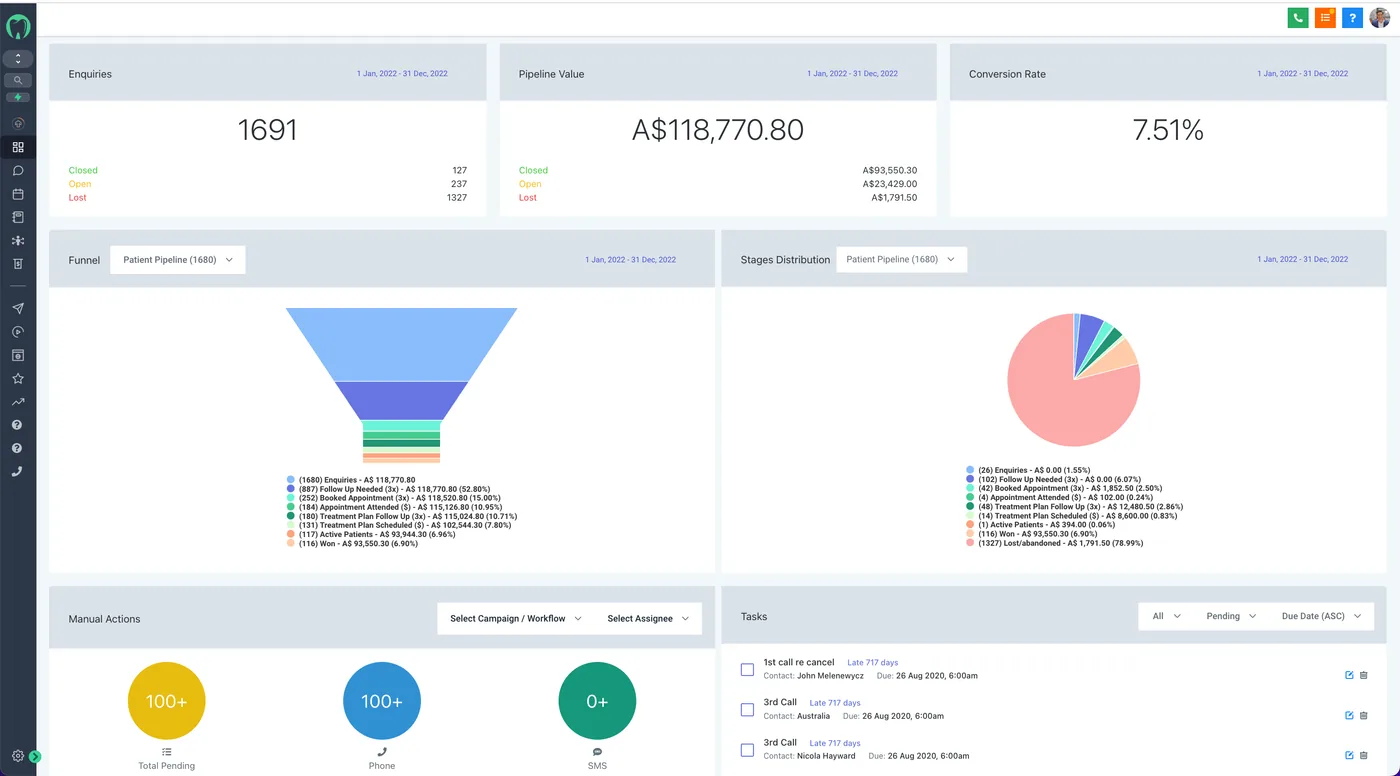Open the green lightning quick actions button

18,97
